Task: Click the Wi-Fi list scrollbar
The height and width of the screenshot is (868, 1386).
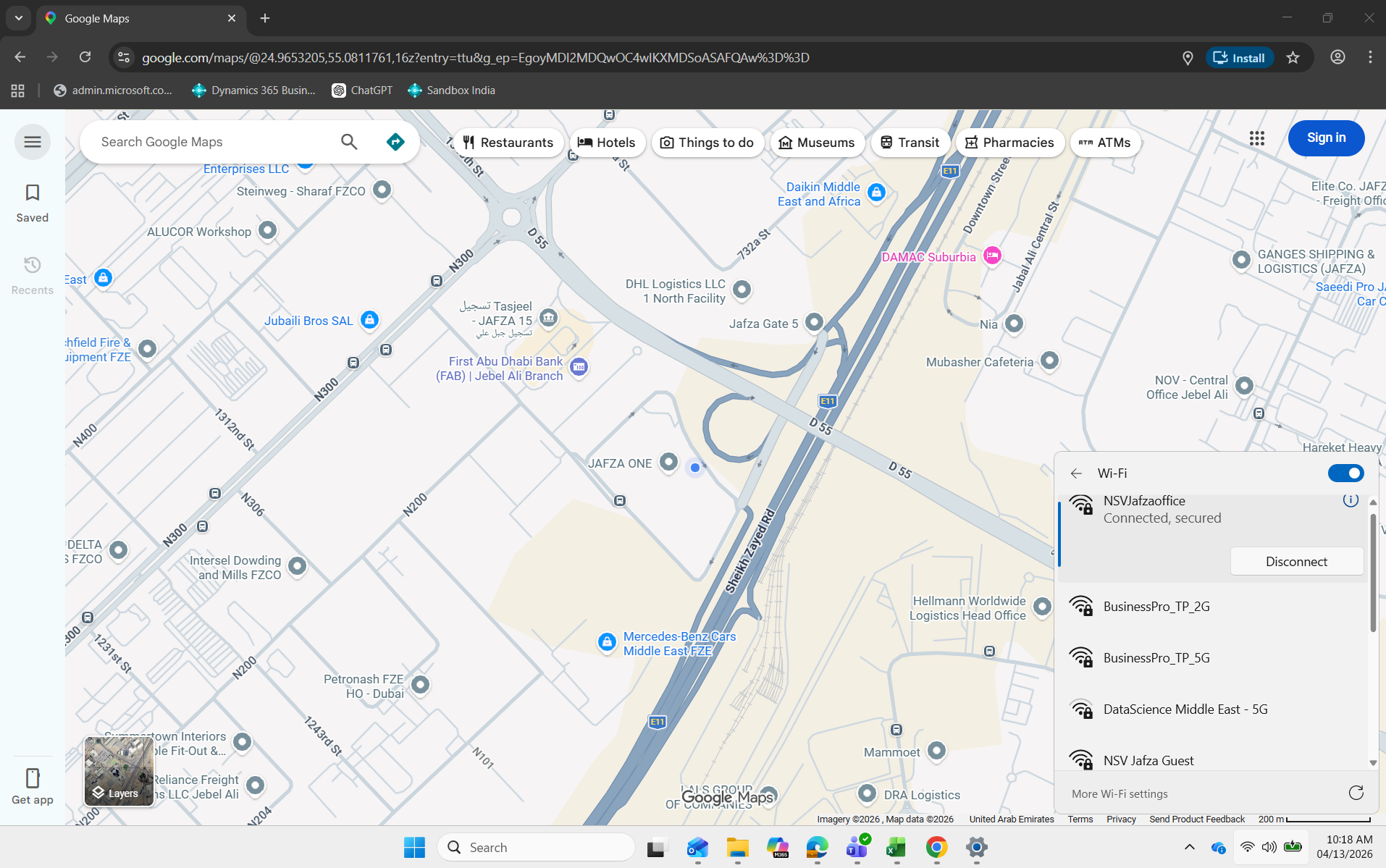Action: tap(1373, 572)
